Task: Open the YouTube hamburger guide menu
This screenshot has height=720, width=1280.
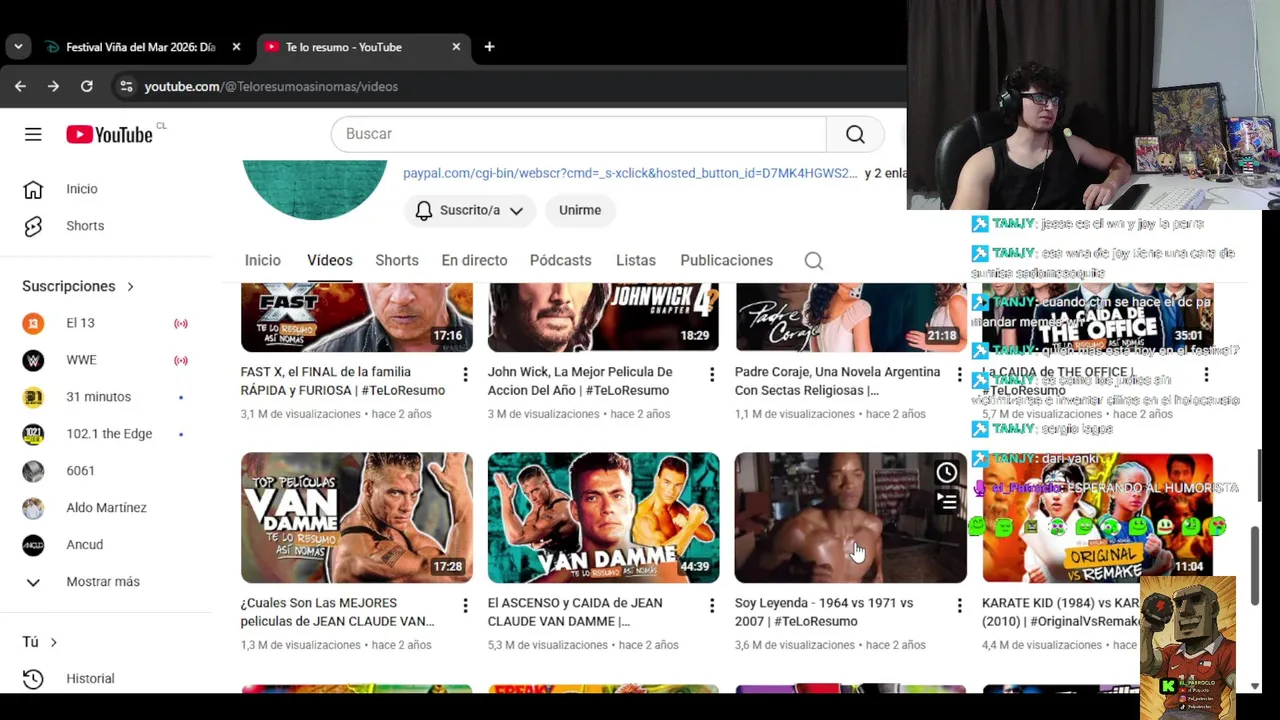Action: coord(33,134)
